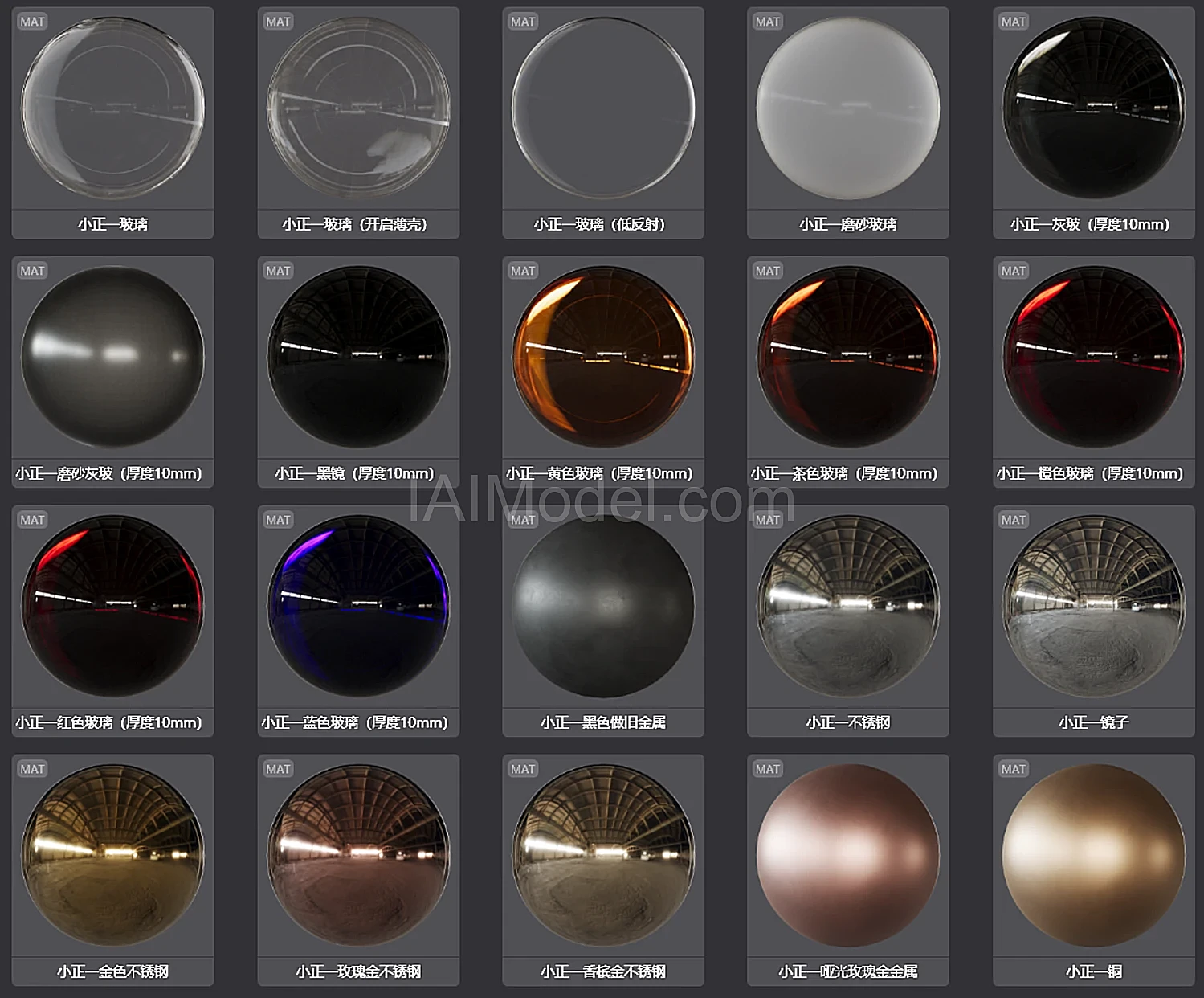Click MAT badge on 小正—铜 card

[x=1014, y=769]
